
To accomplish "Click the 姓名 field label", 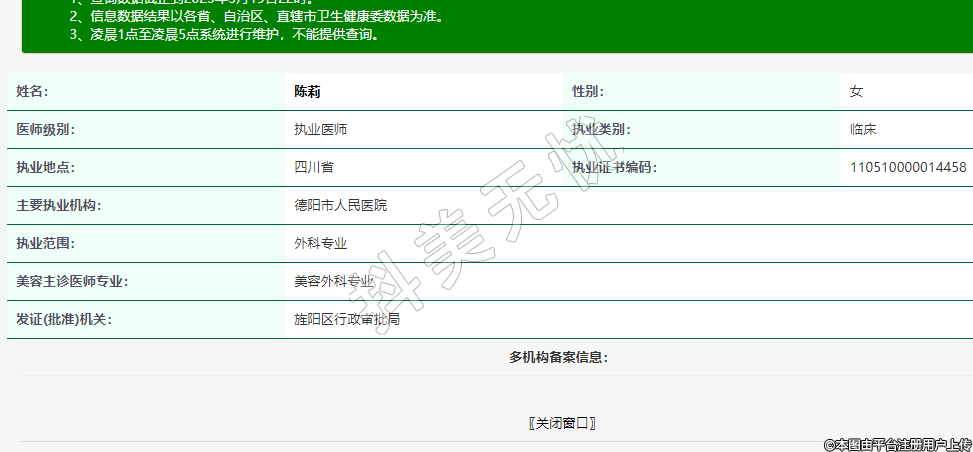I will click(32, 91).
